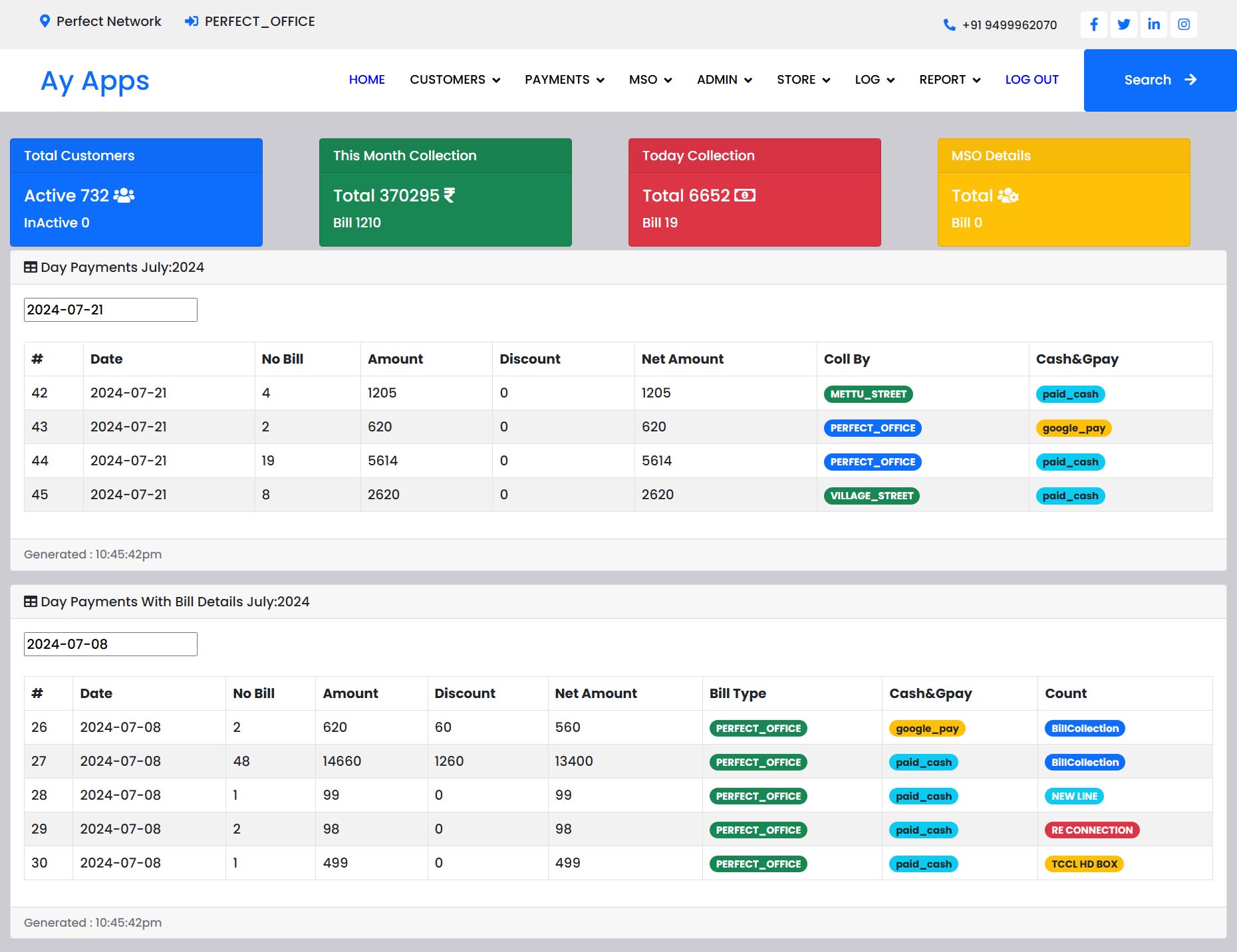Click the rupee icon in This Month Collection
The height and width of the screenshot is (952, 1237).
click(x=450, y=195)
